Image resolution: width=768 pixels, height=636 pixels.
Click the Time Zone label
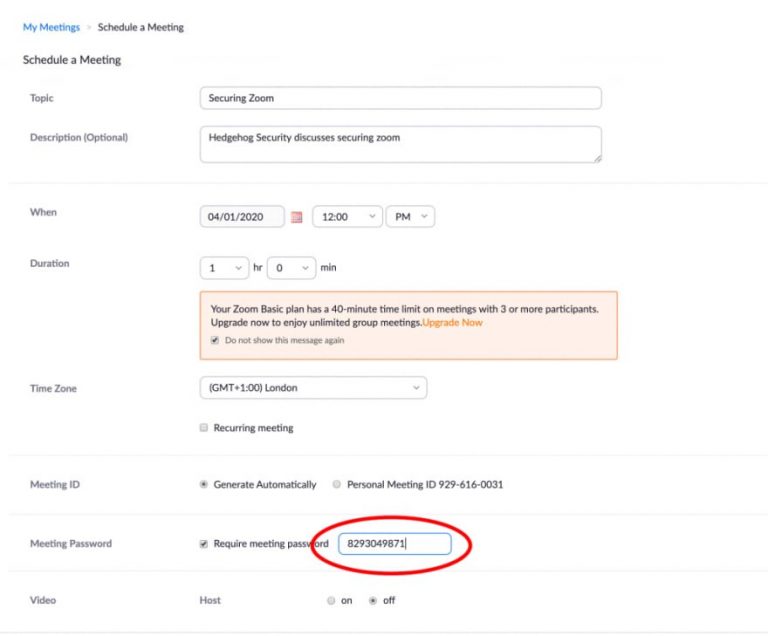[x=53, y=389]
